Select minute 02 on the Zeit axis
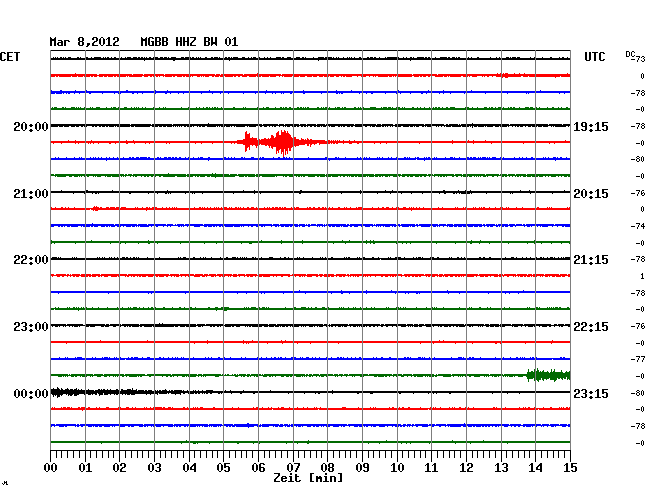Screen dimensions: 650x494 tap(119, 468)
